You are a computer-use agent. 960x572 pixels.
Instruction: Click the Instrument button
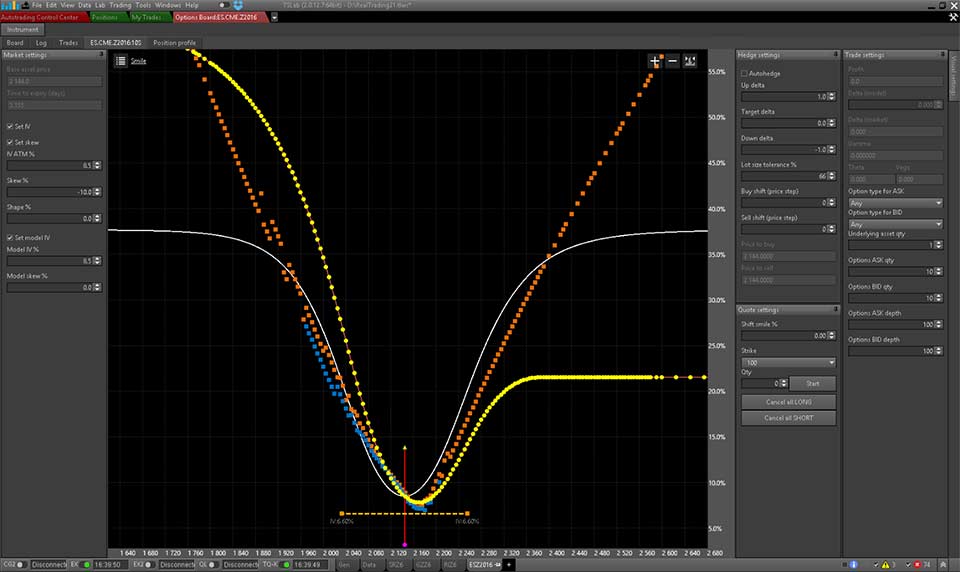23,29
